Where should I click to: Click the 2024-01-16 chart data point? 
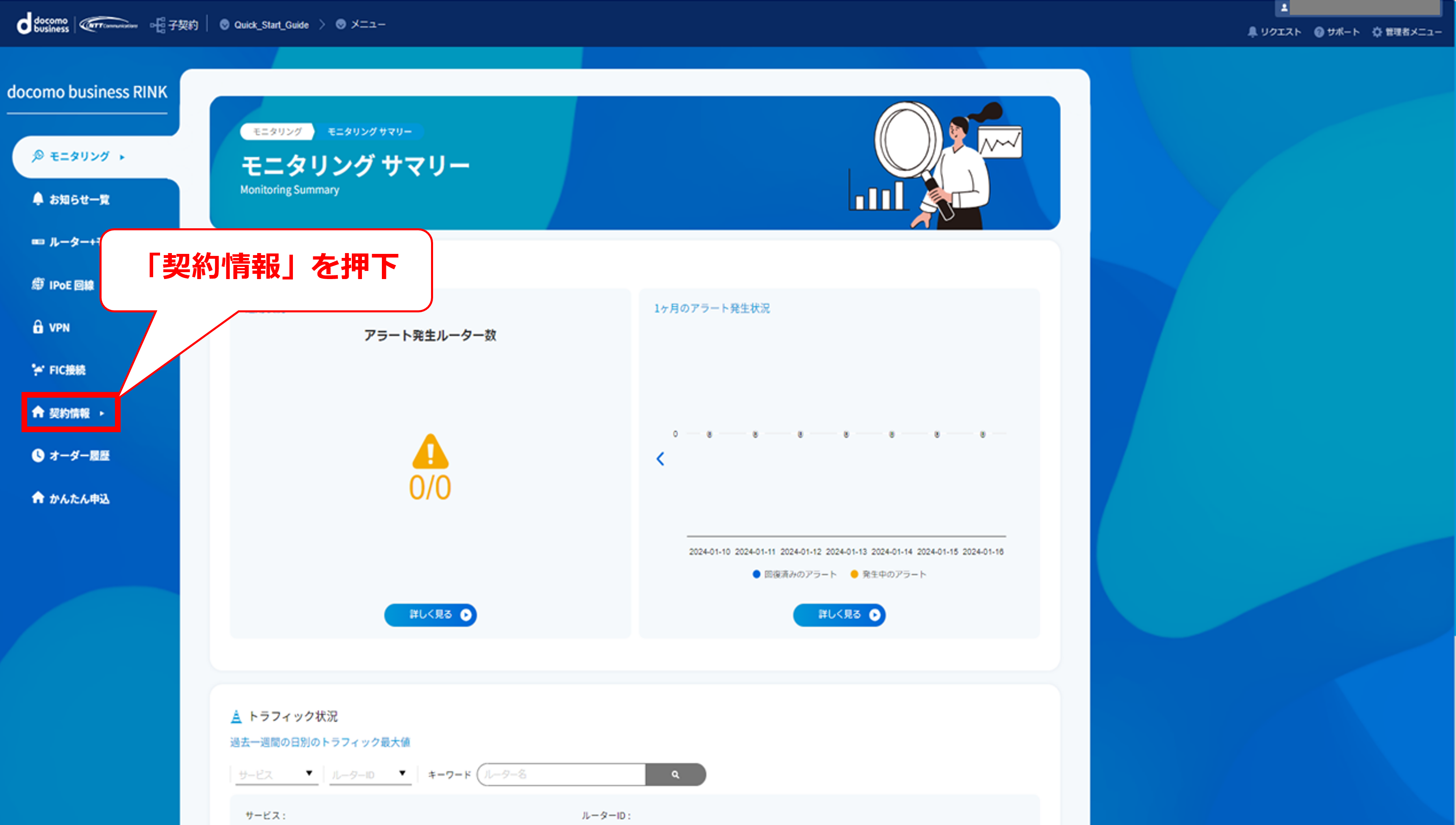[x=983, y=435]
